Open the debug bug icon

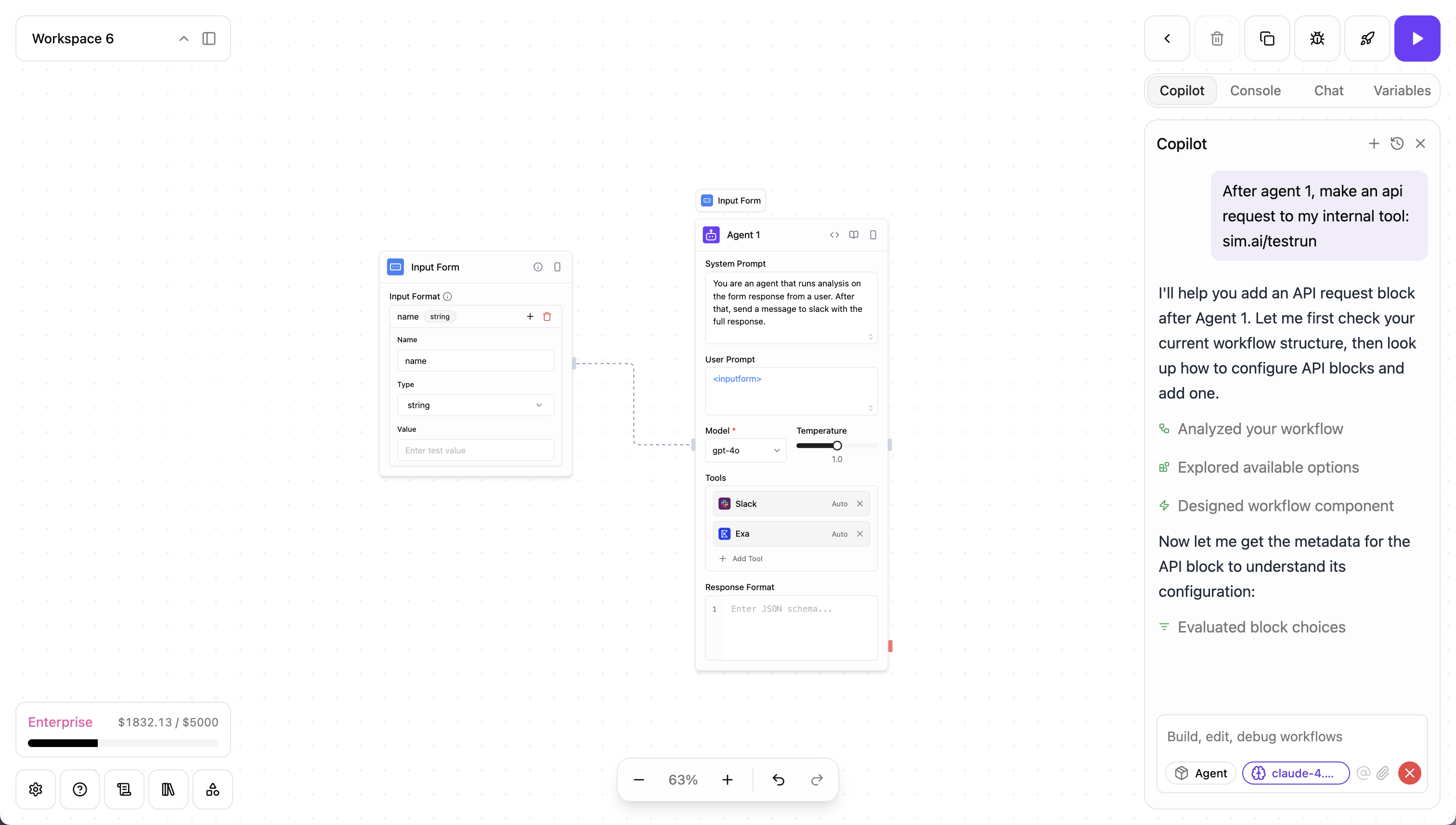[x=1316, y=39]
